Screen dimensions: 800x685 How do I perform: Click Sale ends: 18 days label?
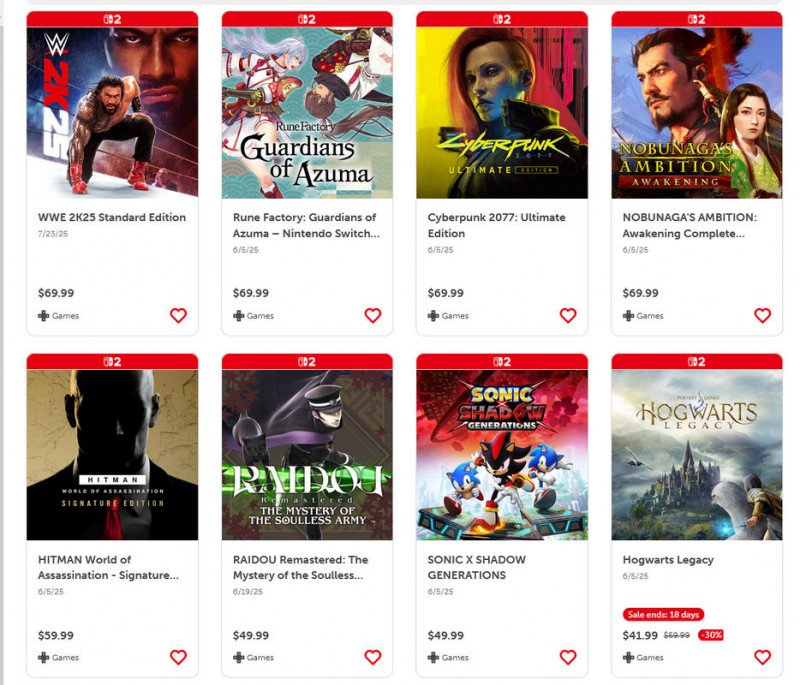click(663, 614)
